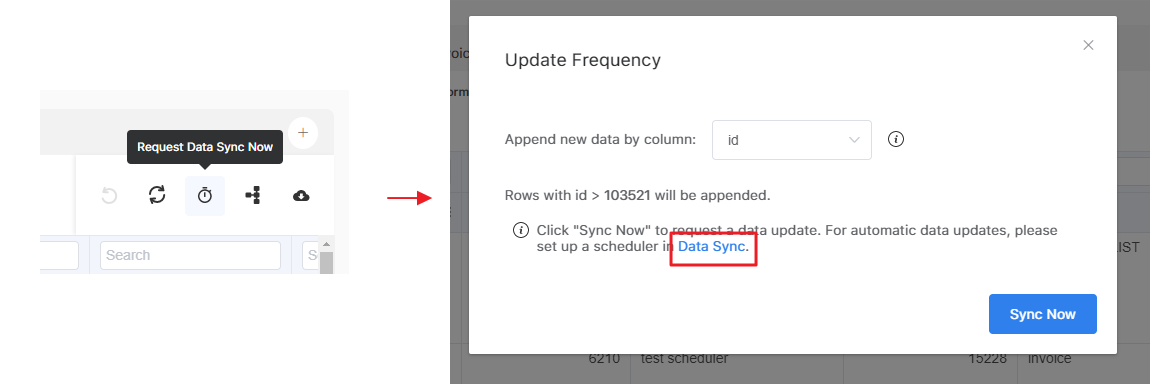Click the scrollbar up arrow in the table
Image resolution: width=1150 pixels, height=384 pixels.
[326, 244]
